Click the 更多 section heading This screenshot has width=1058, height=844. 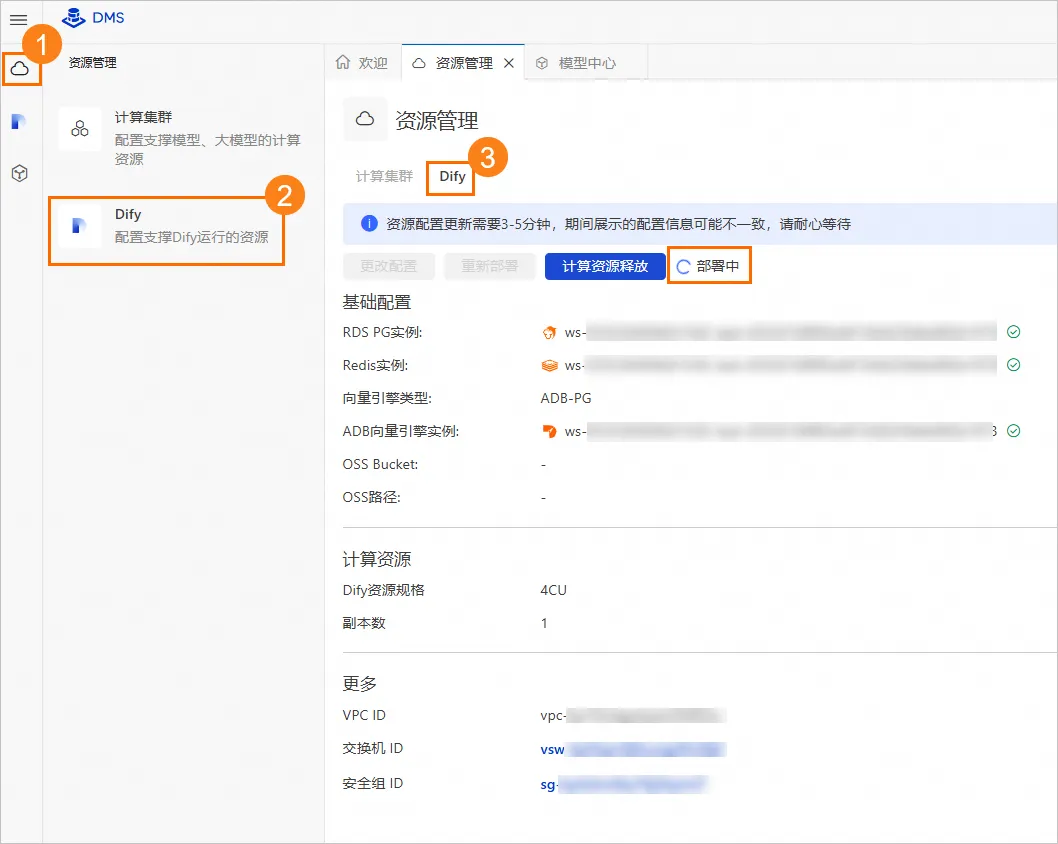pyautogui.click(x=360, y=683)
